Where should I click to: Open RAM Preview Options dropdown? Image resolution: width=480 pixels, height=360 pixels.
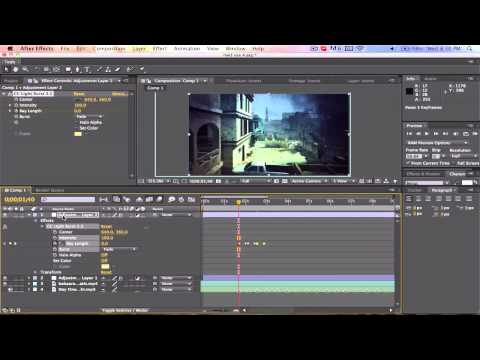pos(437,143)
